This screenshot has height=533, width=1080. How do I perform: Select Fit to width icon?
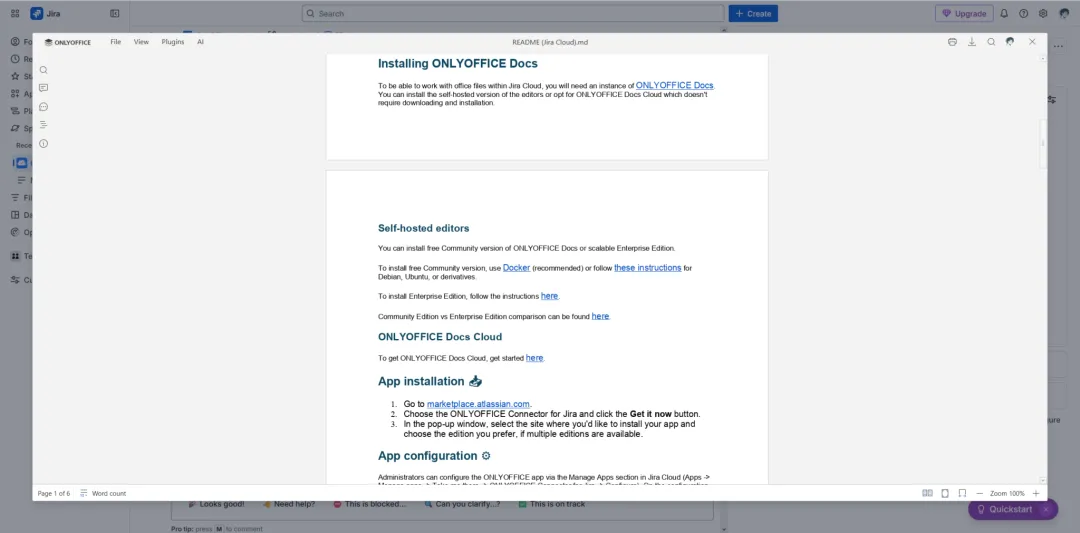tap(962, 493)
